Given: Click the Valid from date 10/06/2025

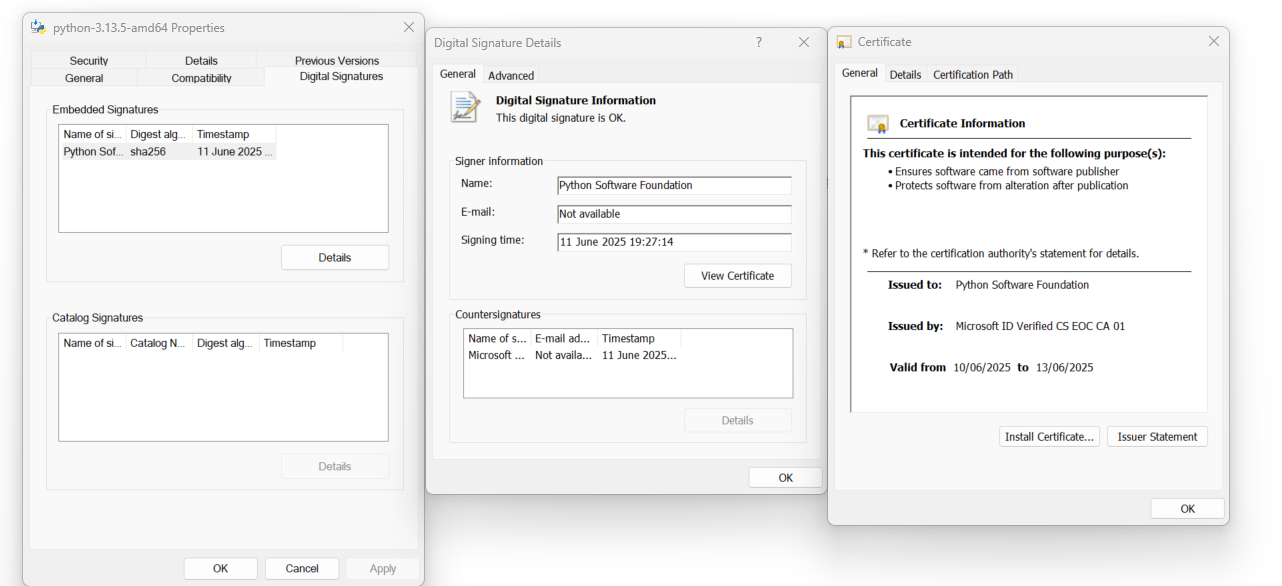Looking at the screenshot, I should point(982,368).
